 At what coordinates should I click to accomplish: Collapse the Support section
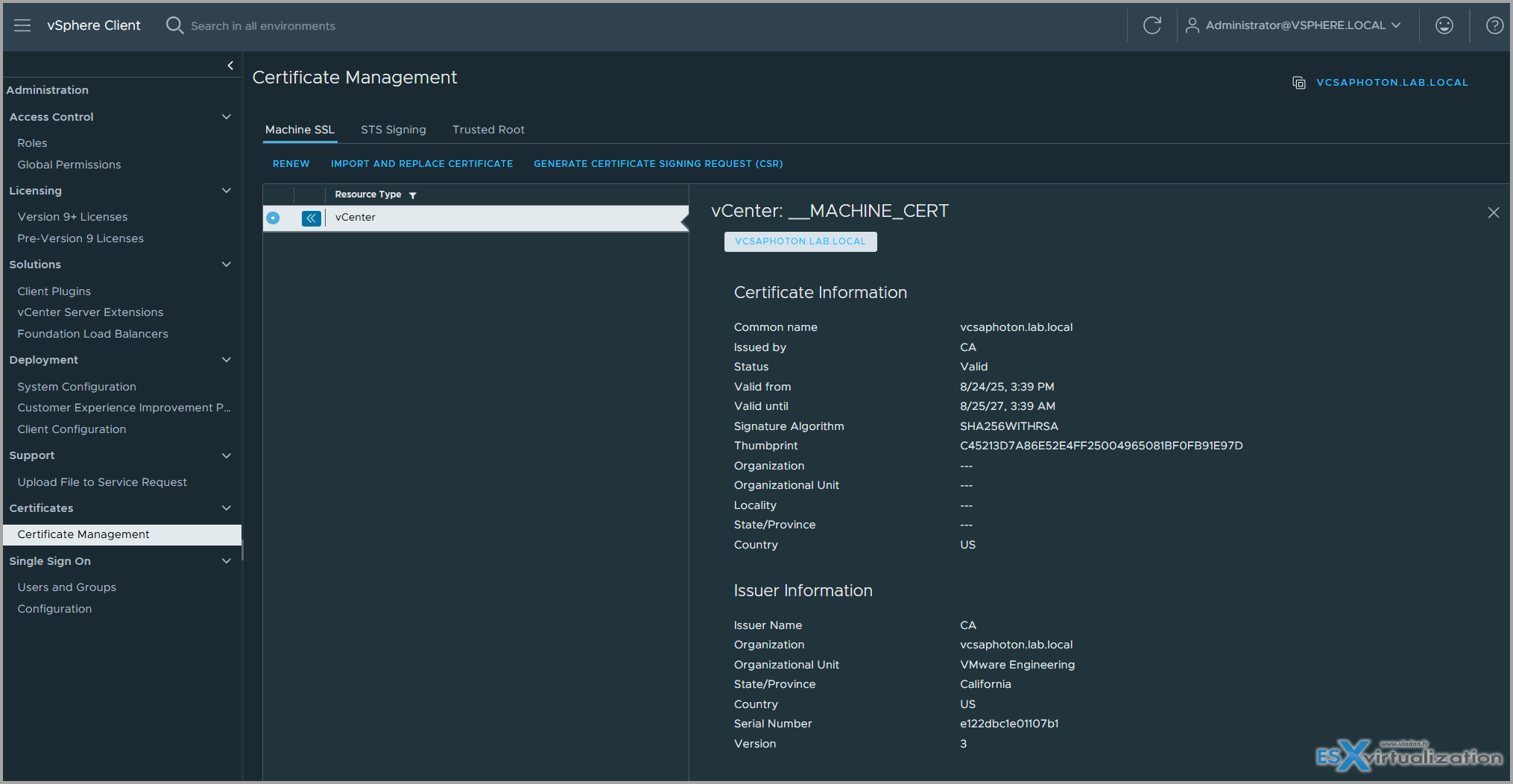(x=227, y=456)
